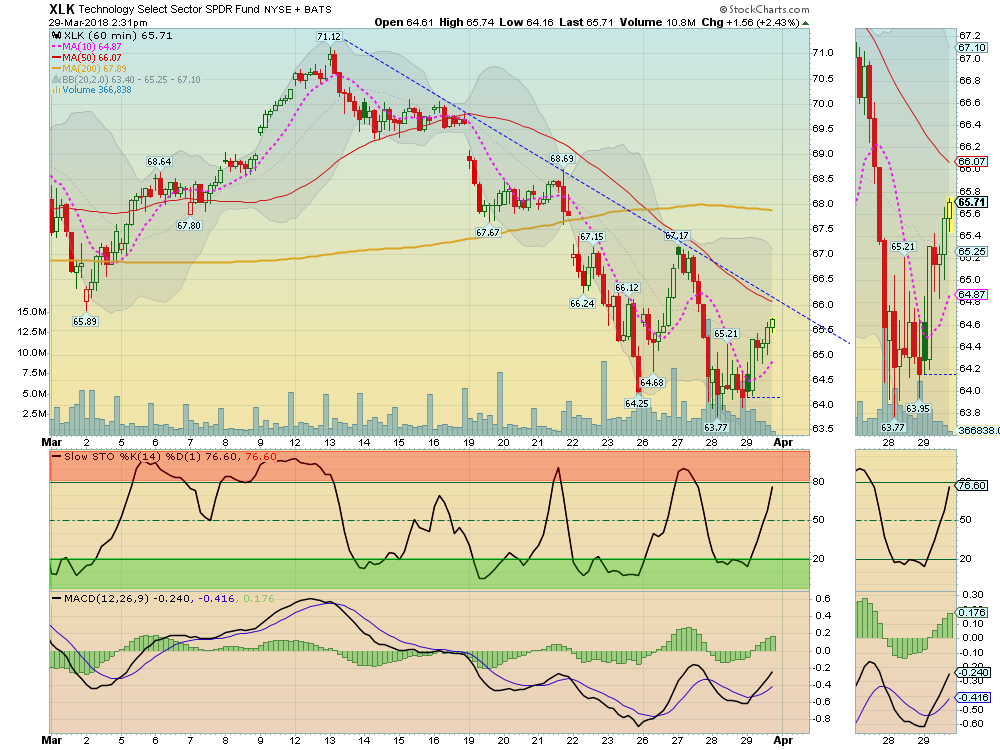The image size is (1000, 750).
Task: Click the Low 64.16 value in the header
Action: pyautogui.click(x=527, y=22)
